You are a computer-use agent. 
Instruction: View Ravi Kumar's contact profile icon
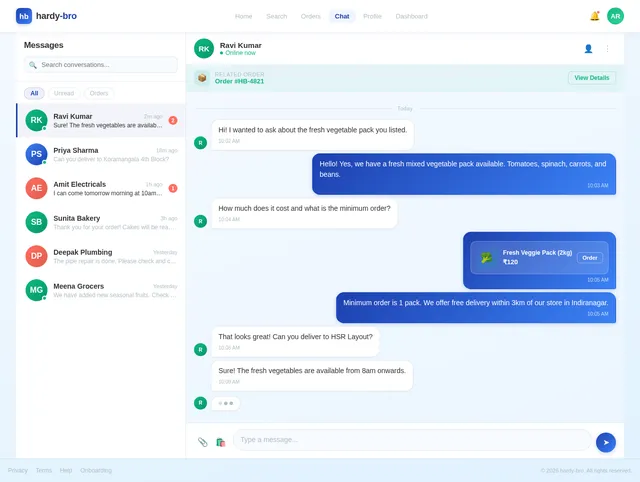tap(588, 49)
